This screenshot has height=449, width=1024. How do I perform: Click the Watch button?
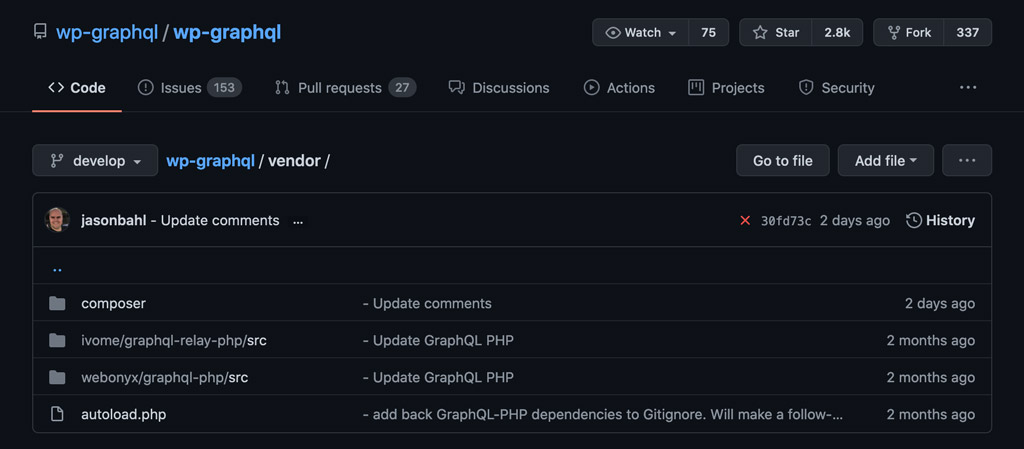coord(641,32)
